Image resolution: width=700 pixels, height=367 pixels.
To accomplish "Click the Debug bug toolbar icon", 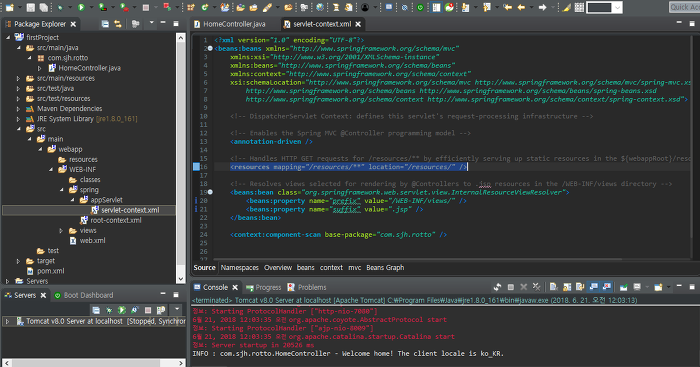I will click(60, 7).
